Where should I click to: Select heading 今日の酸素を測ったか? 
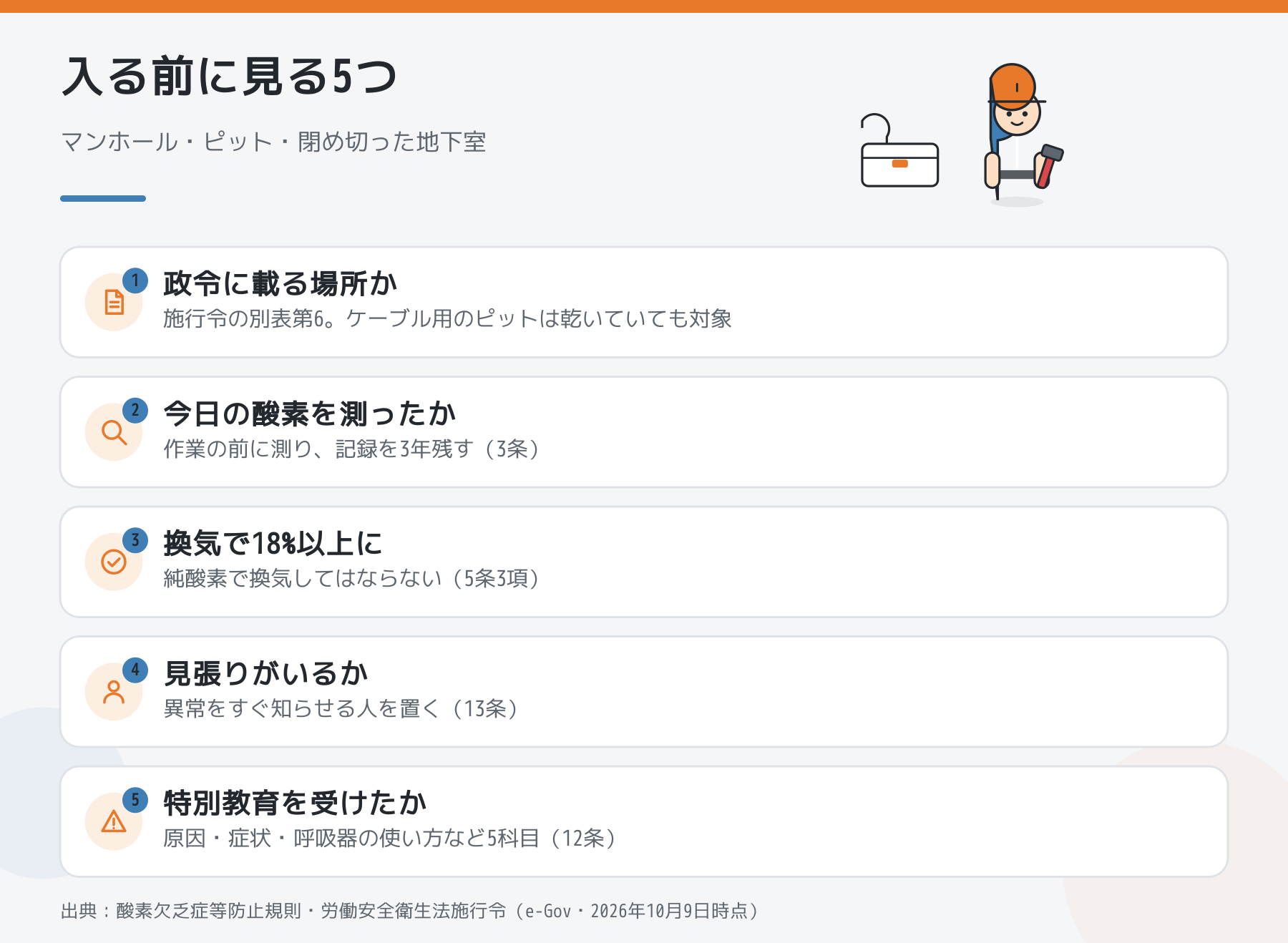[x=309, y=414]
